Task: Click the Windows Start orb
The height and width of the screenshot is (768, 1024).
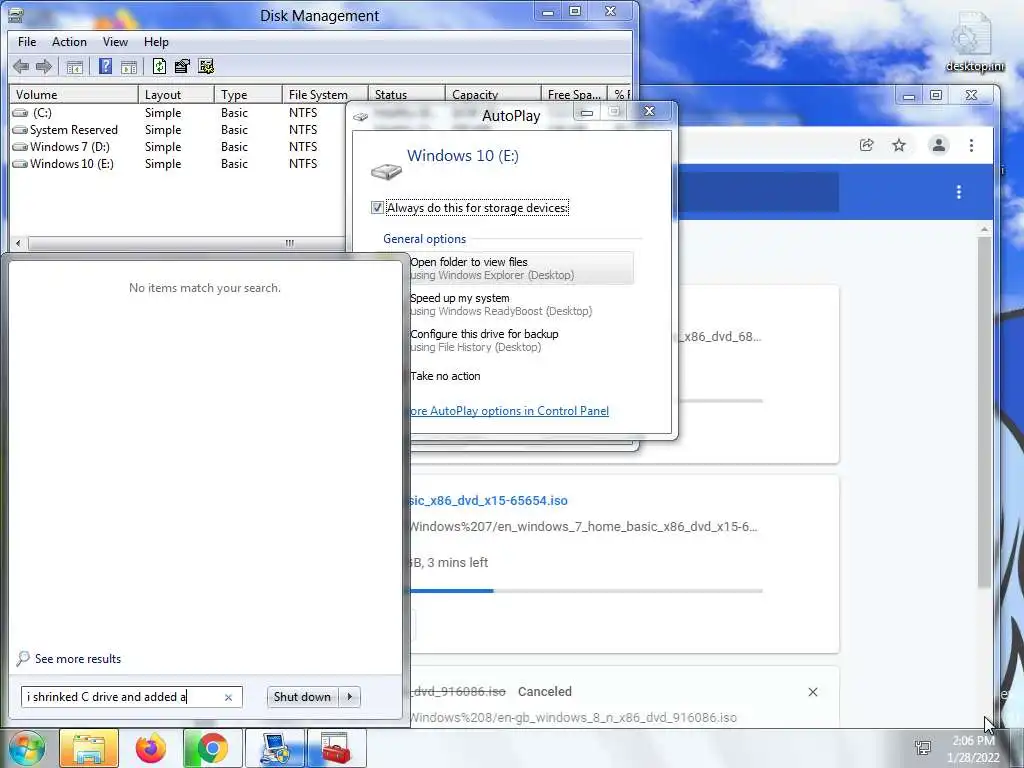Action: click(25, 748)
